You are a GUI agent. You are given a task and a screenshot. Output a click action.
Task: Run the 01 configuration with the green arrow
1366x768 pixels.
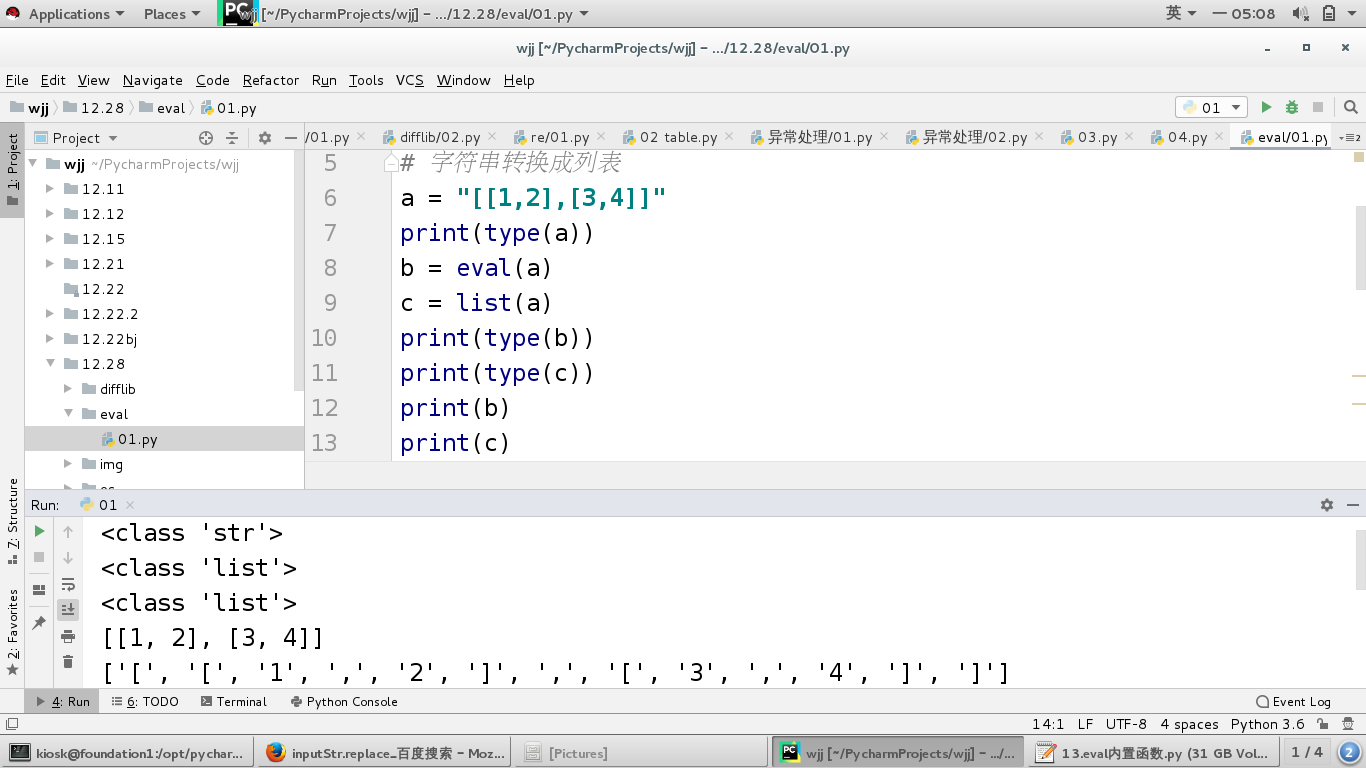(1266, 107)
